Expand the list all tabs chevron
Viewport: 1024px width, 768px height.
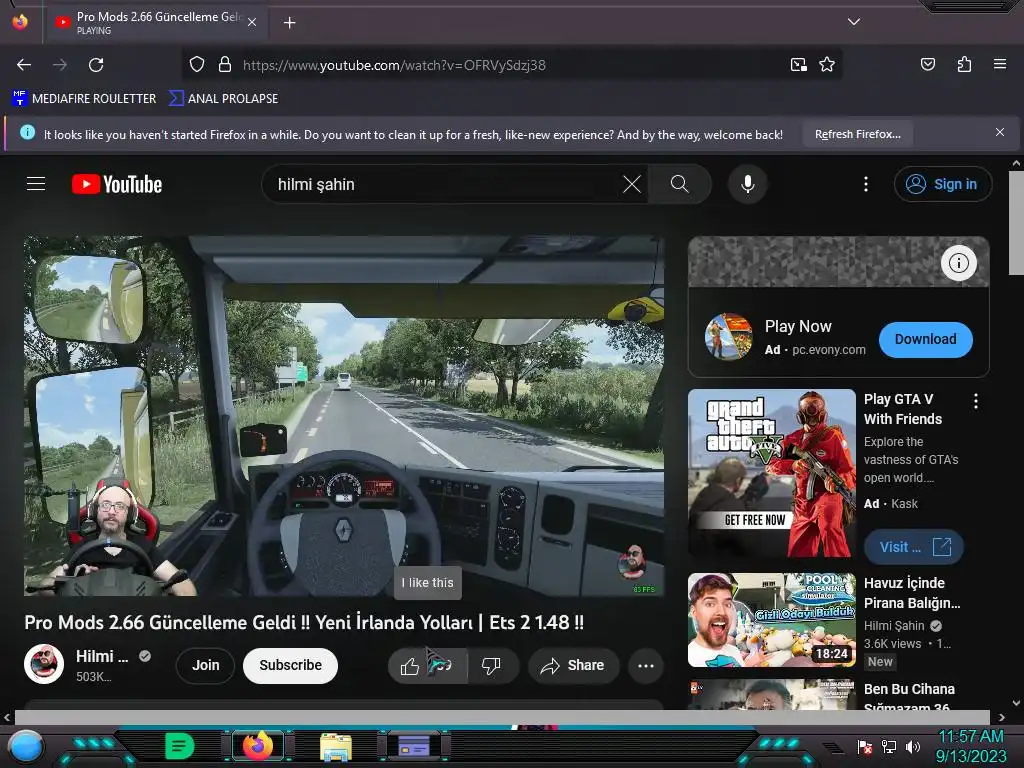[854, 22]
